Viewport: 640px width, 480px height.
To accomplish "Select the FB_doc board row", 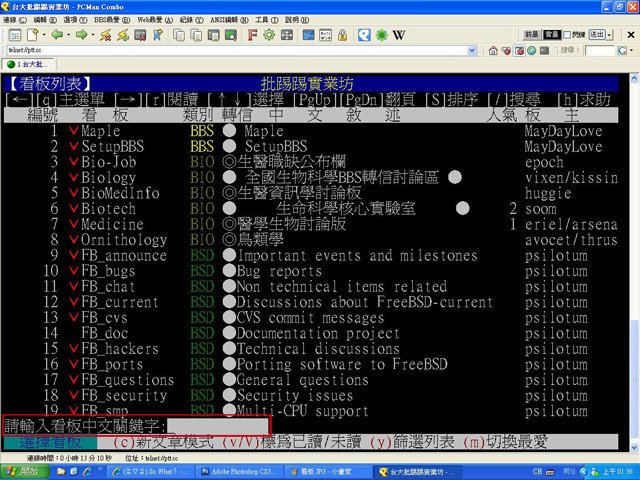I will 311,333.
